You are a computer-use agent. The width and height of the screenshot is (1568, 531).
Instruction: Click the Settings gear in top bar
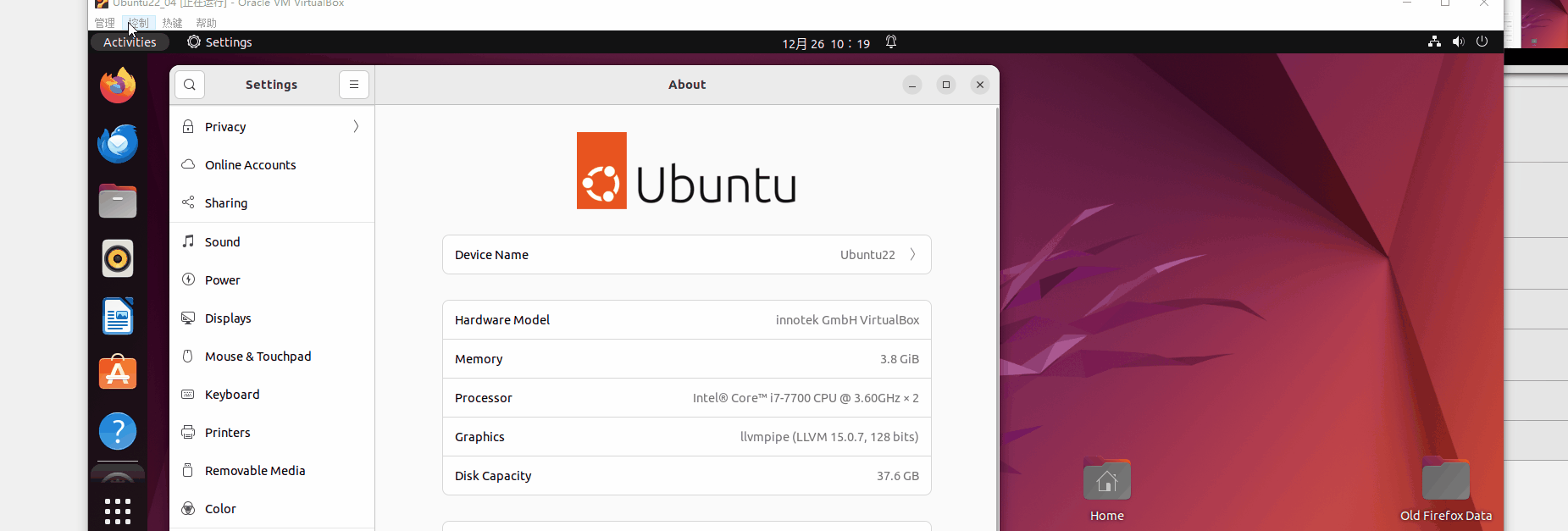click(x=194, y=42)
